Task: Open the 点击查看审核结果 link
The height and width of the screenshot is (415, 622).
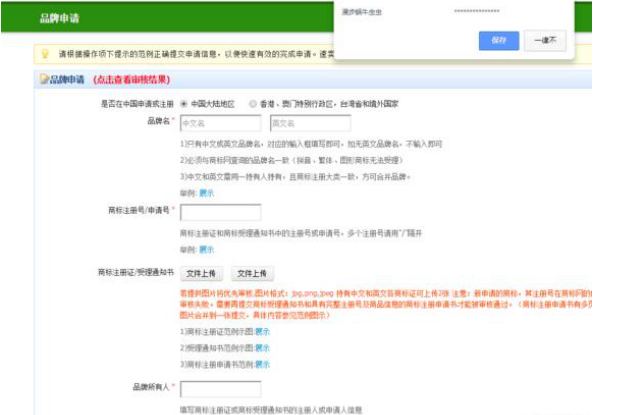Action: click(x=132, y=80)
